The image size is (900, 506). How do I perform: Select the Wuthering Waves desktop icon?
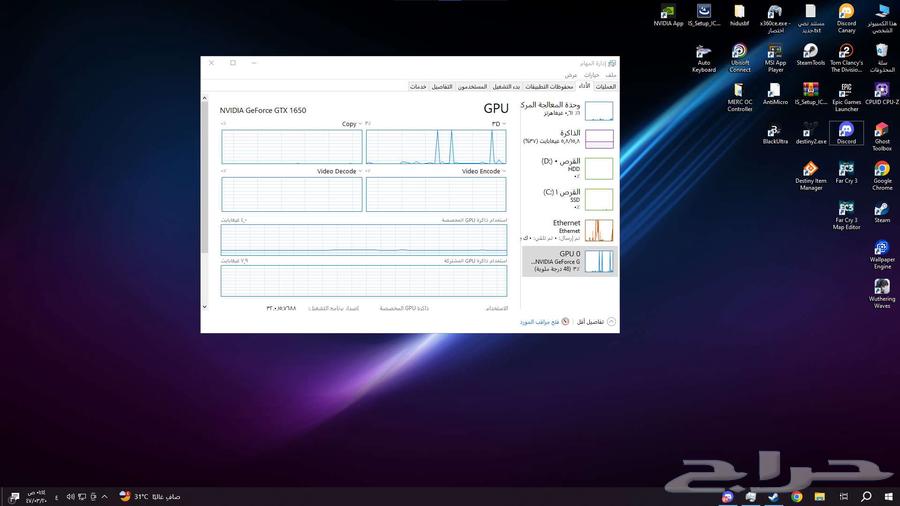click(882, 294)
